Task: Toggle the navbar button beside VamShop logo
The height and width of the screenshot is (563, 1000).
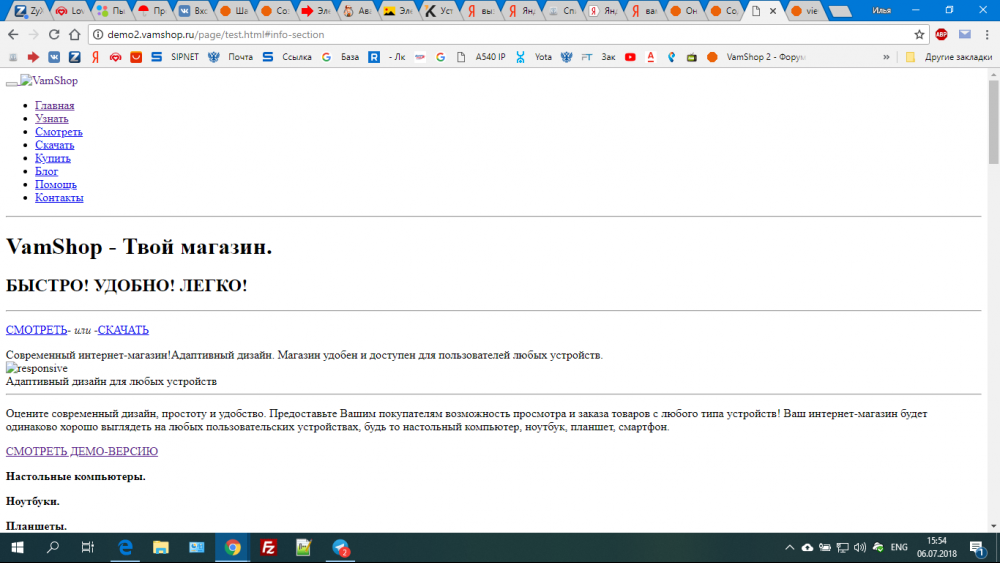Action: tap(11, 82)
